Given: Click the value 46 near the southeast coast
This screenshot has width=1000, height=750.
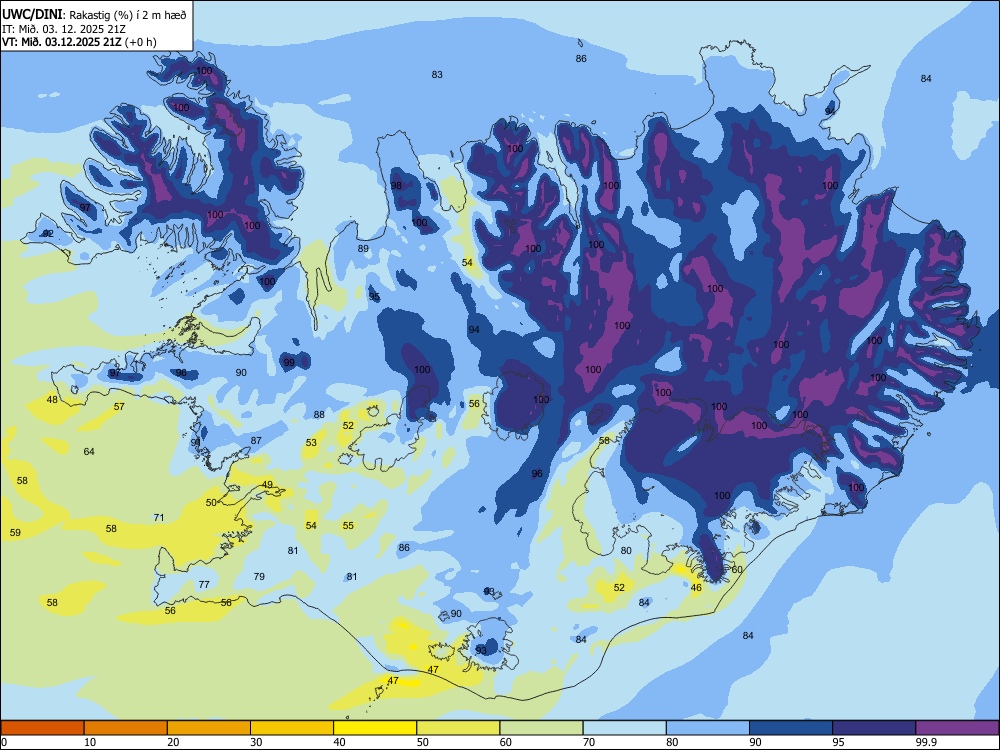Looking at the screenshot, I should click(696, 588).
